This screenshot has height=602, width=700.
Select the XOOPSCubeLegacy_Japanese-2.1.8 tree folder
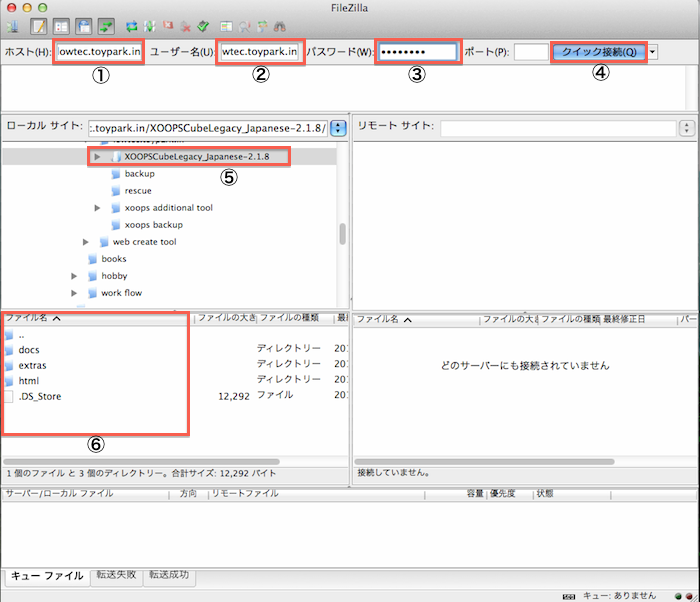tap(197, 157)
